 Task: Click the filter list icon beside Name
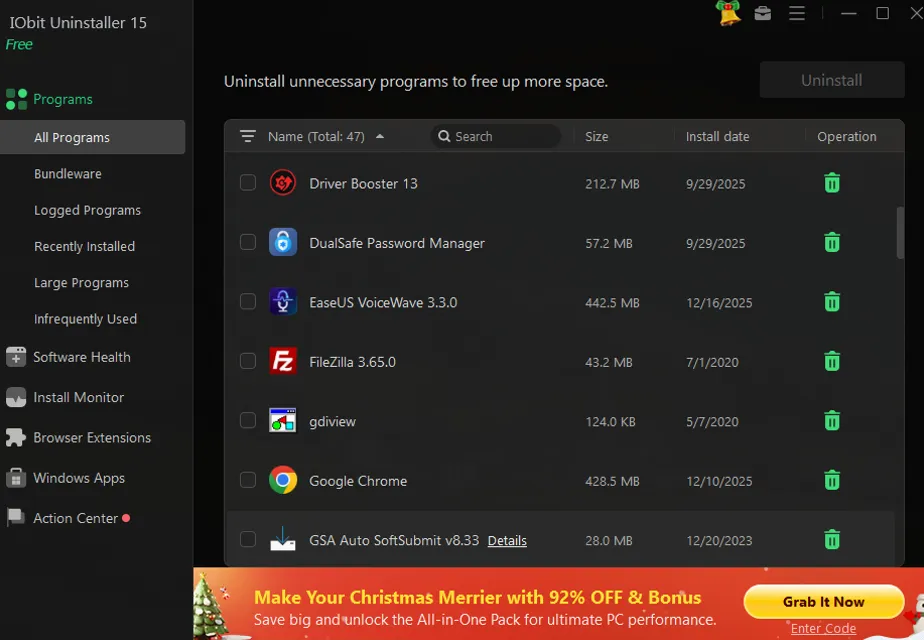248,137
